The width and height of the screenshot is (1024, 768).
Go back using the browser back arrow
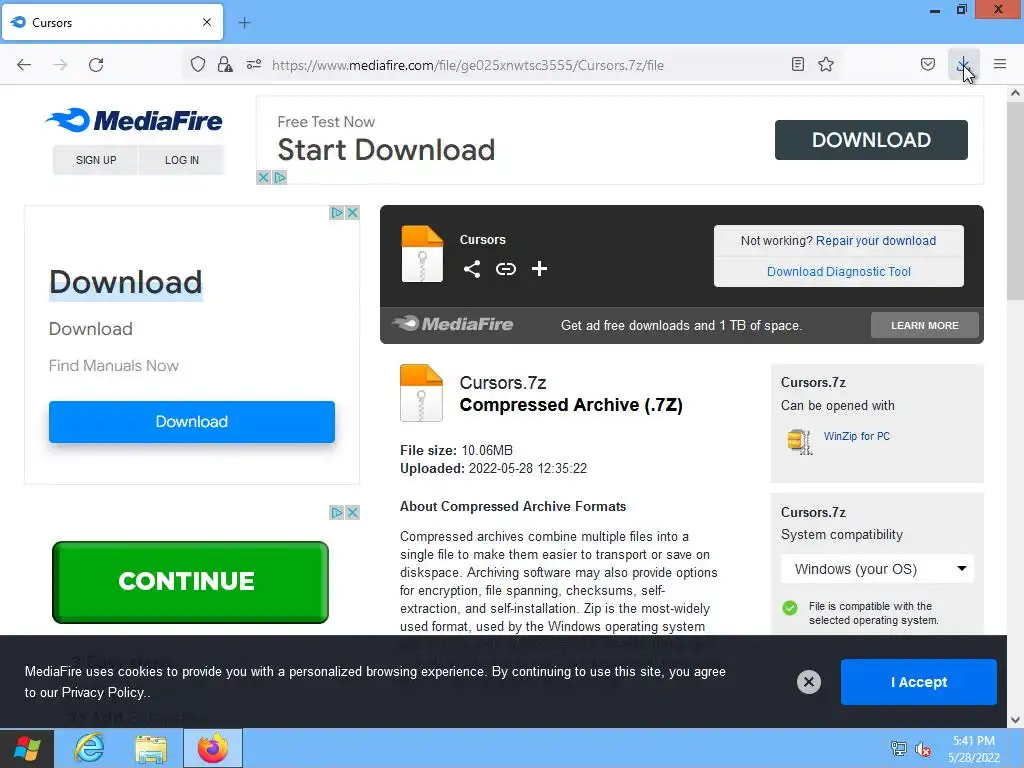[x=24, y=65]
